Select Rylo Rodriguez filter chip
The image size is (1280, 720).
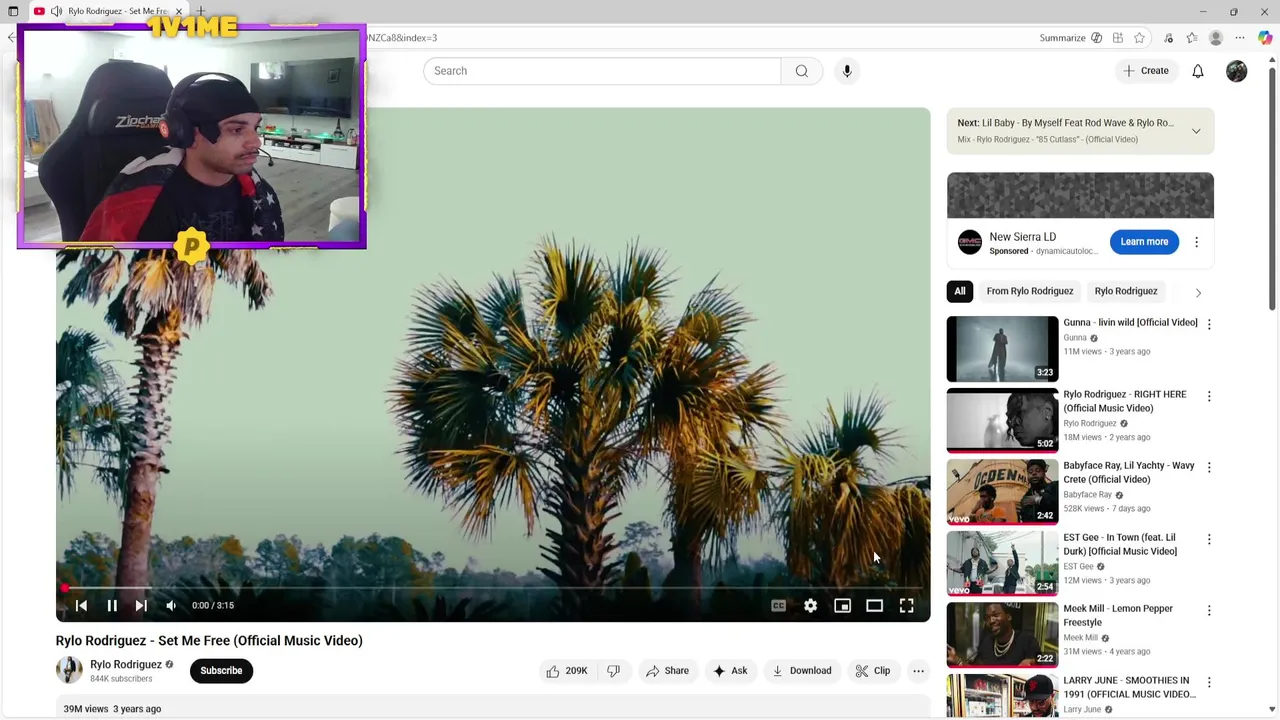tap(1126, 291)
